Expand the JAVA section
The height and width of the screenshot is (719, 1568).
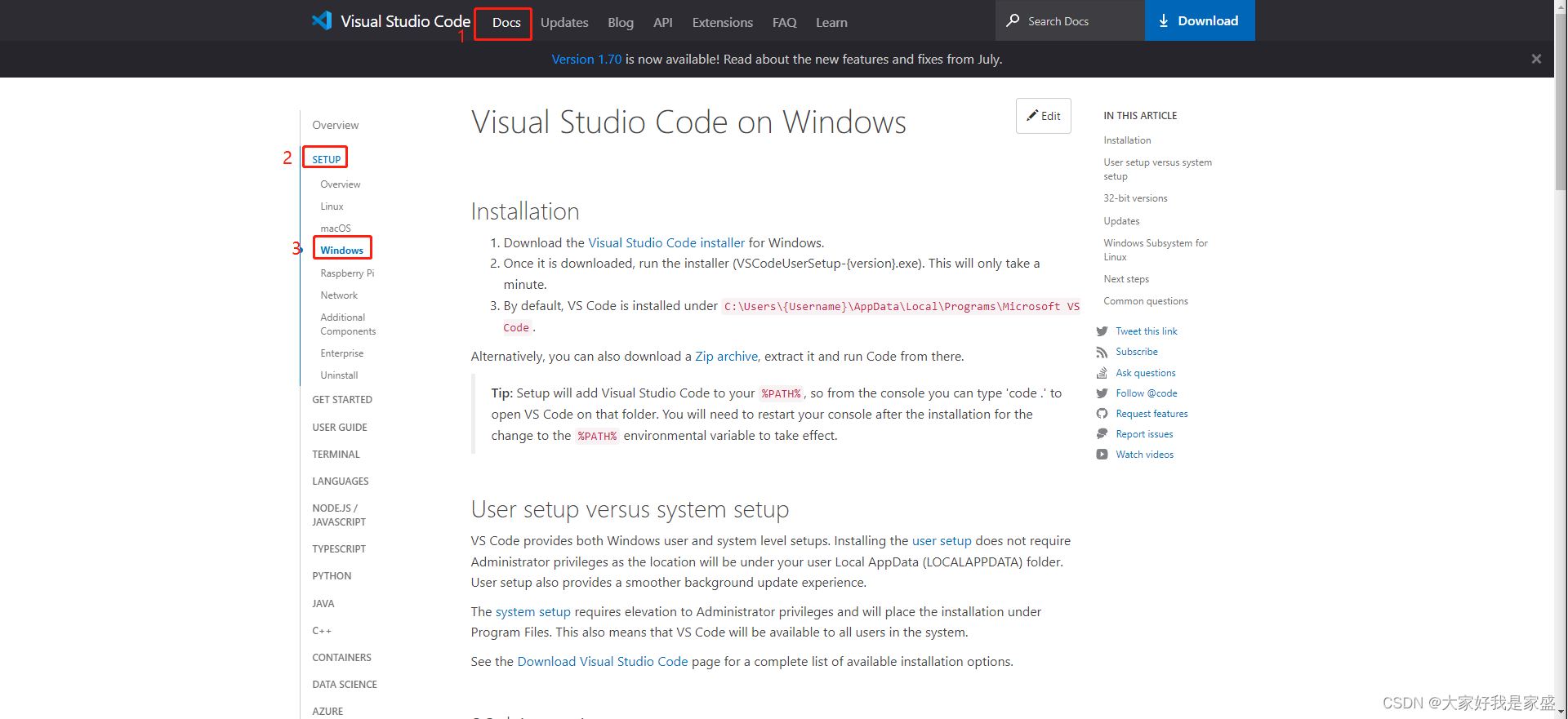point(323,604)
